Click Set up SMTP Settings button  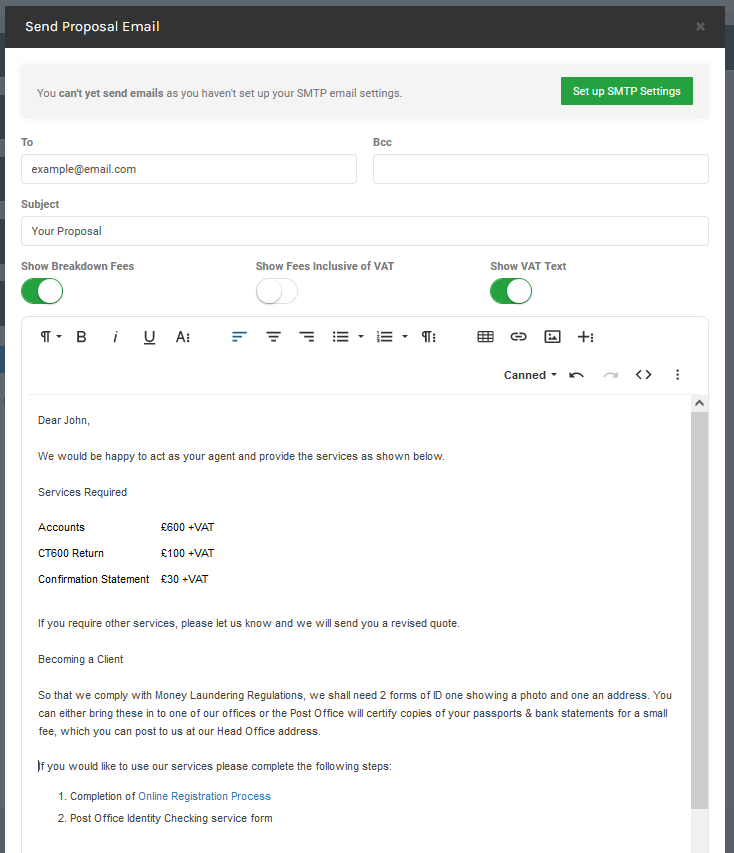(627, 91)
